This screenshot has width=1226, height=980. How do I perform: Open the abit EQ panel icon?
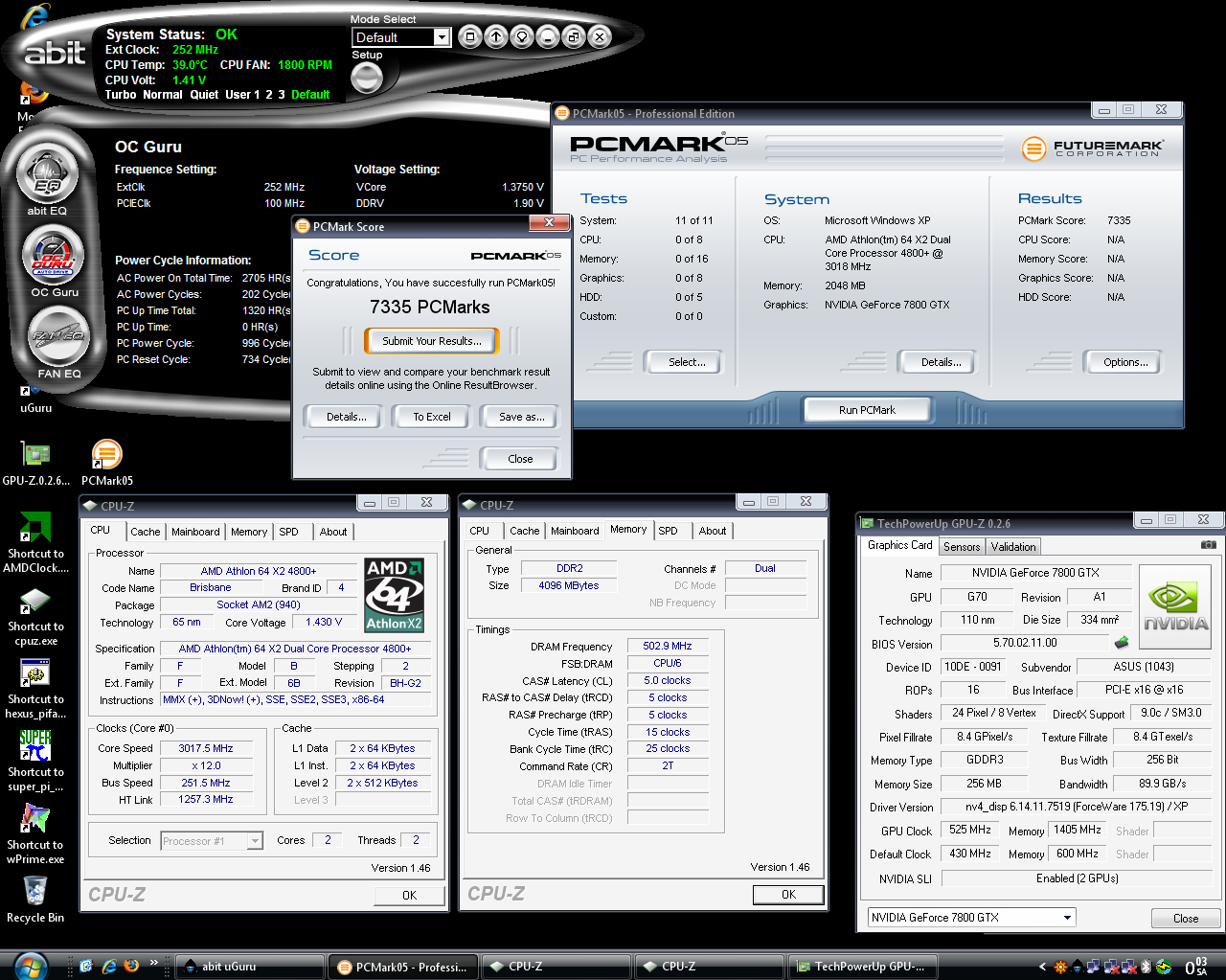pos(47,176)
